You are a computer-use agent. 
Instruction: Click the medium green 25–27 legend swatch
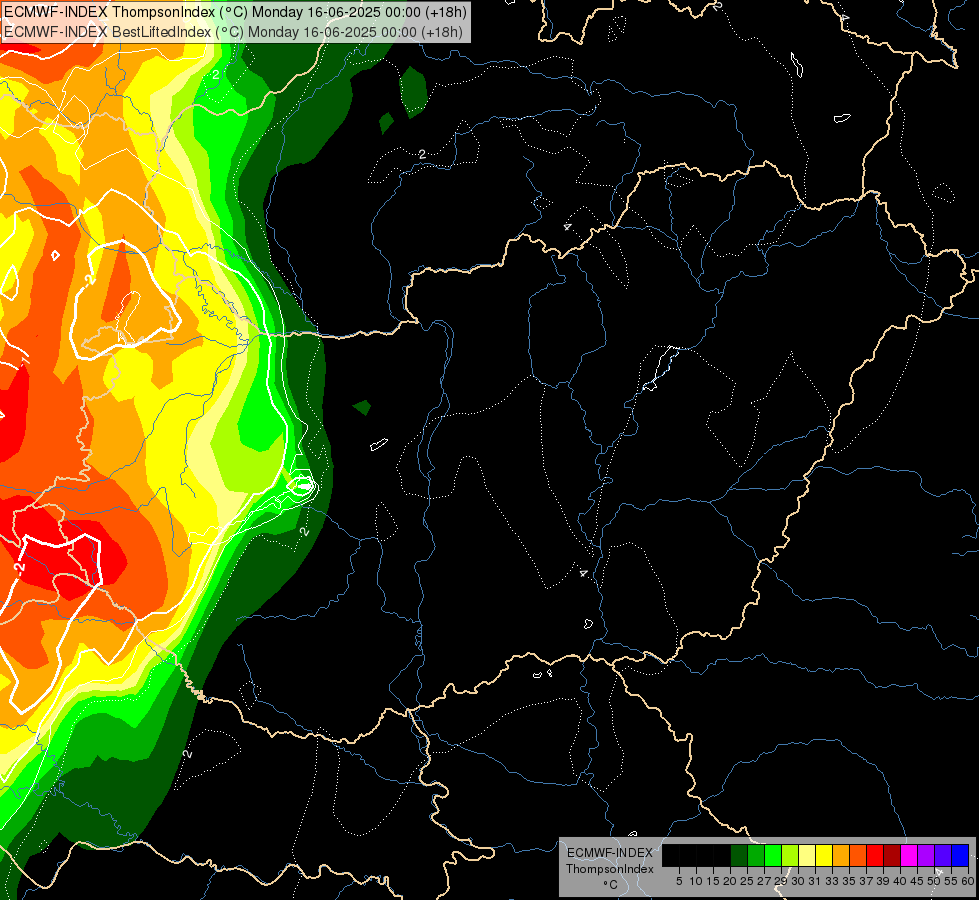[x=756, y=855]
